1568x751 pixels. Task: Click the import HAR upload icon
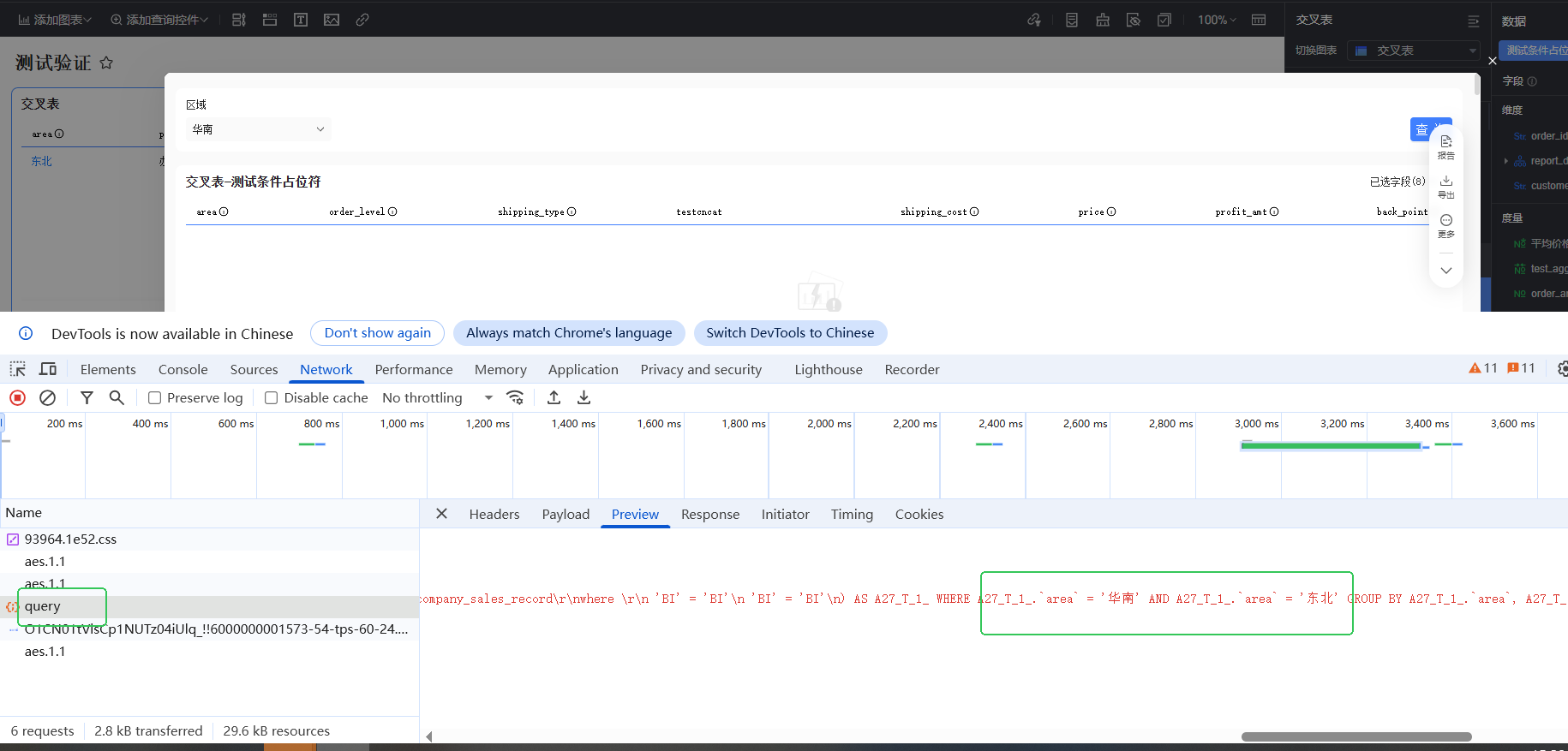(x=554, y=397)
